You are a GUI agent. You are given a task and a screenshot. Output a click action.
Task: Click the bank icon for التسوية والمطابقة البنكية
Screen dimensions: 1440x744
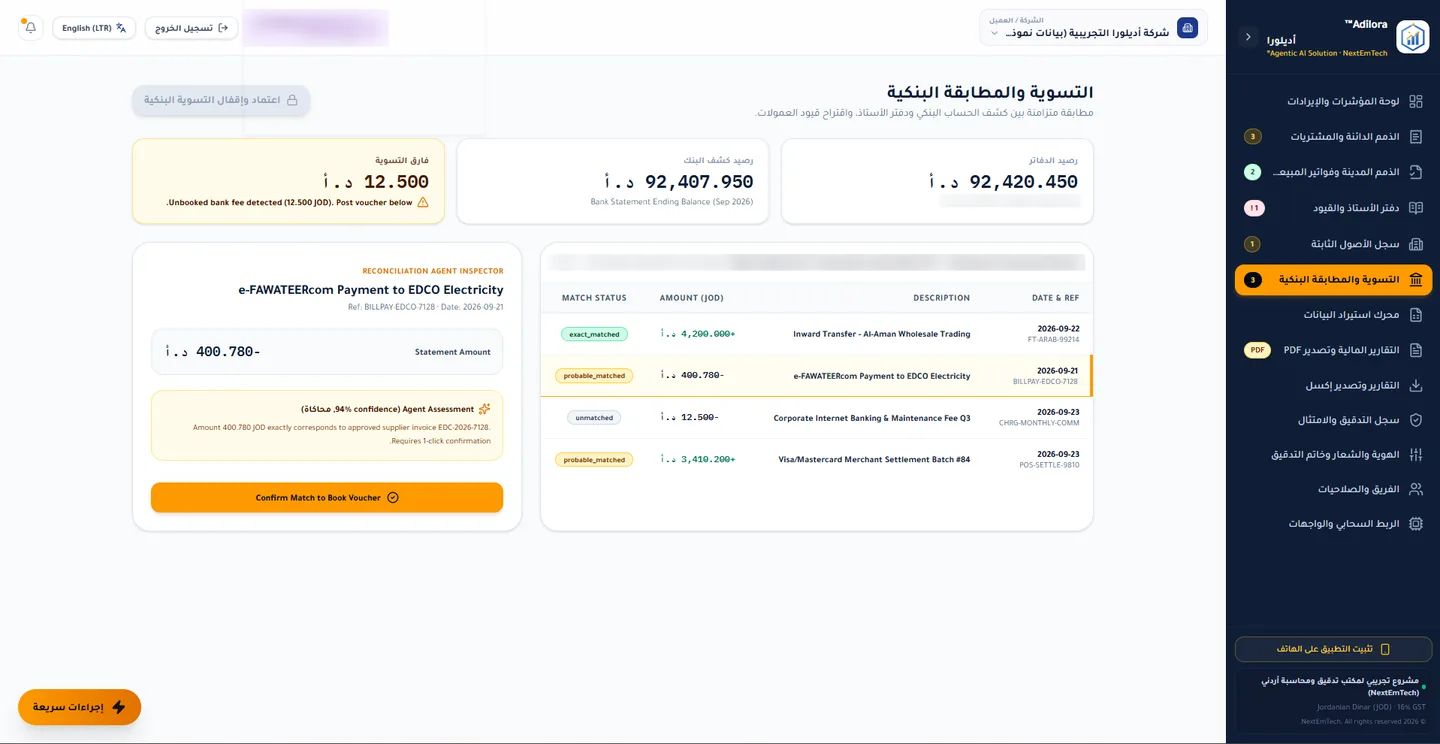tap(1415, 280)
